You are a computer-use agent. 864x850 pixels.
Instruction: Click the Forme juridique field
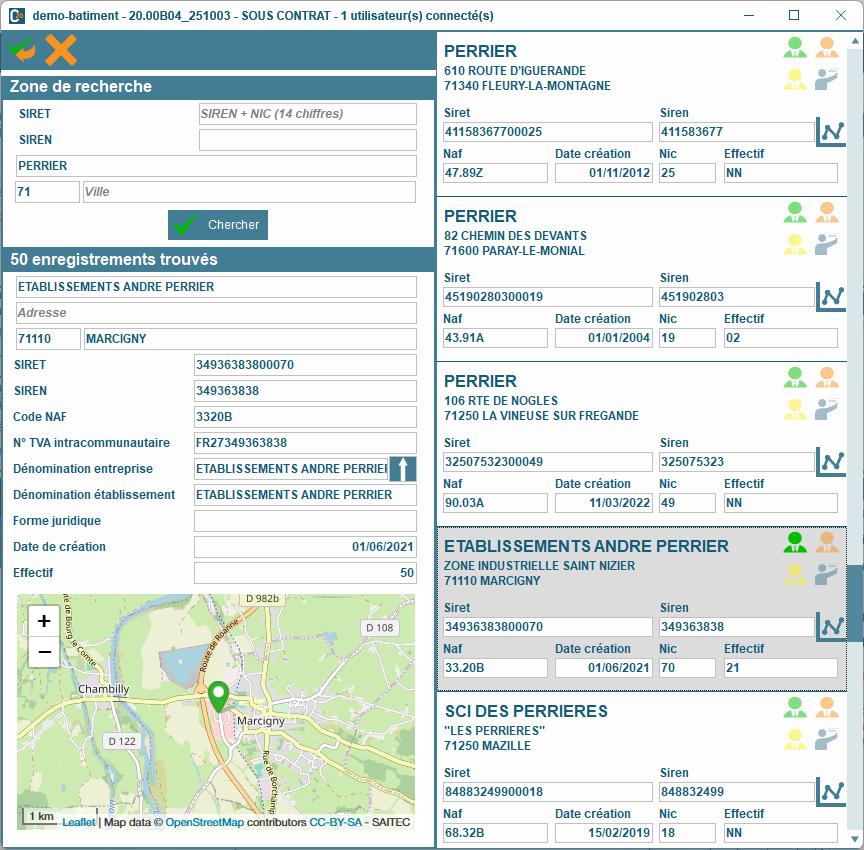pyautogui.click(x=305, y=521)
